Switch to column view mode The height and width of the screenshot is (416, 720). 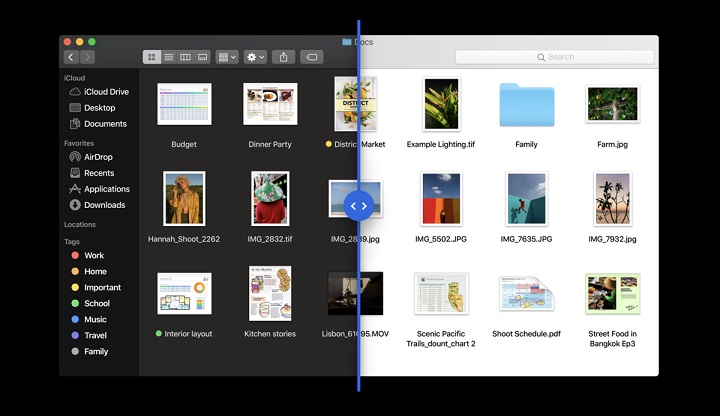tap(185, 57)
